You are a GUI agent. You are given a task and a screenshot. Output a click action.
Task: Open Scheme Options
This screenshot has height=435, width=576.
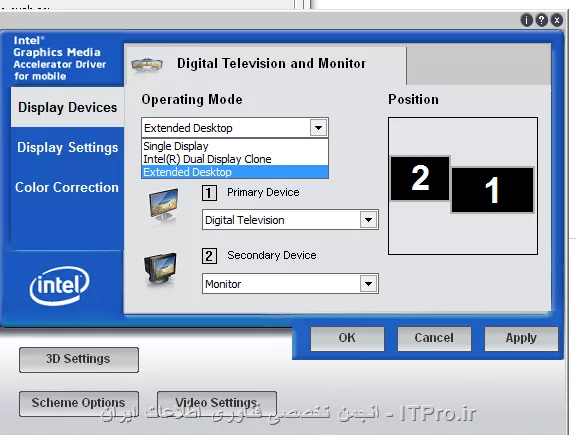click(79, 403)
